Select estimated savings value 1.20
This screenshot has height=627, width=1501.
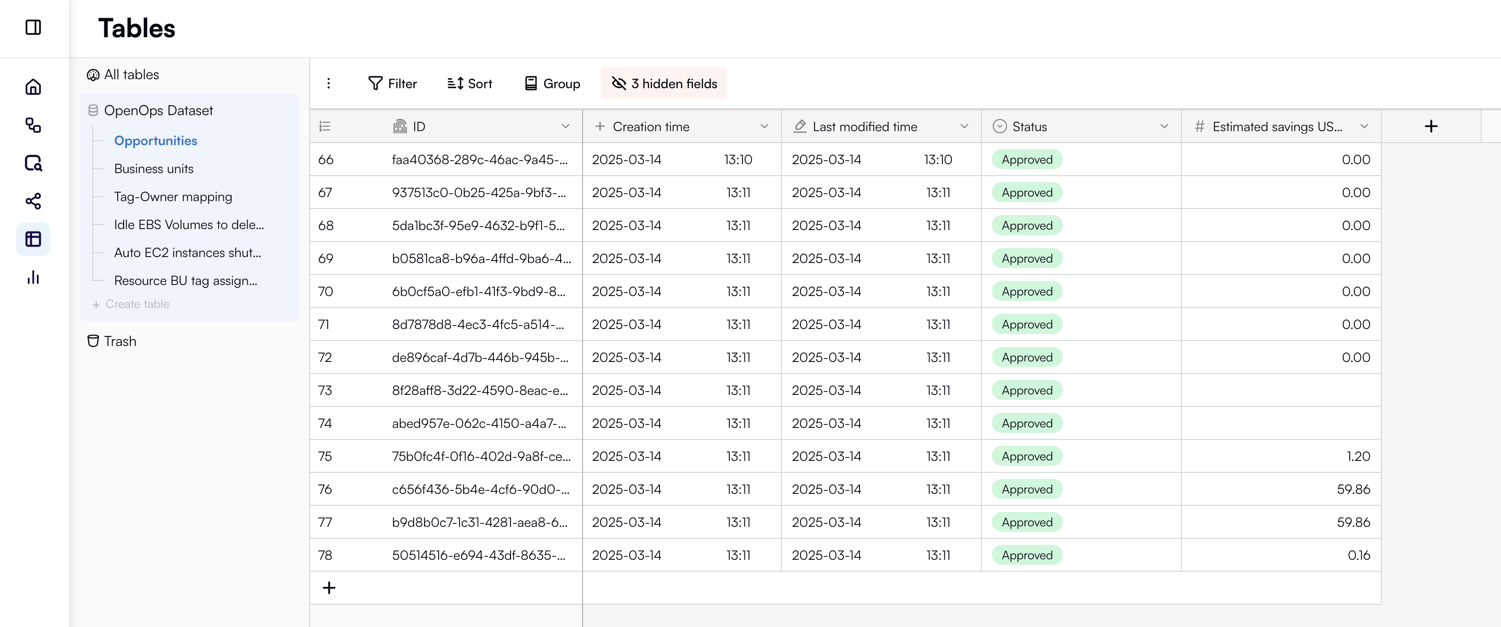click(1358, 457)
